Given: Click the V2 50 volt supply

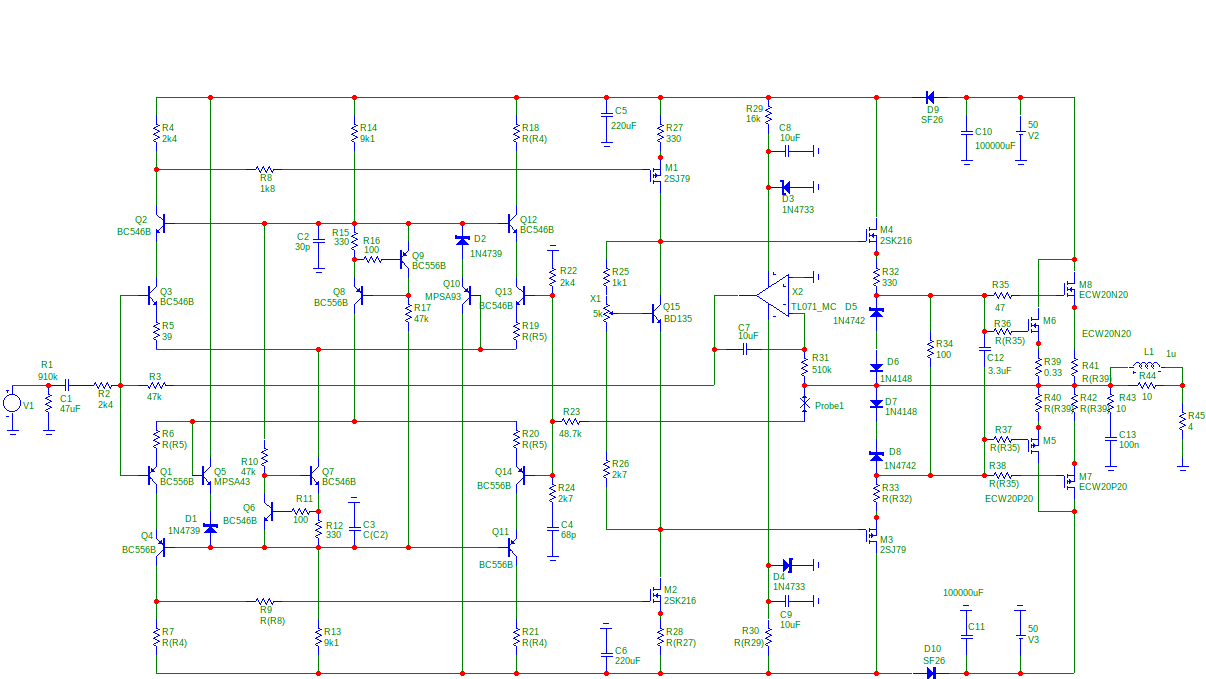Looking at the screenshot, I should (x=1019, y=130).
